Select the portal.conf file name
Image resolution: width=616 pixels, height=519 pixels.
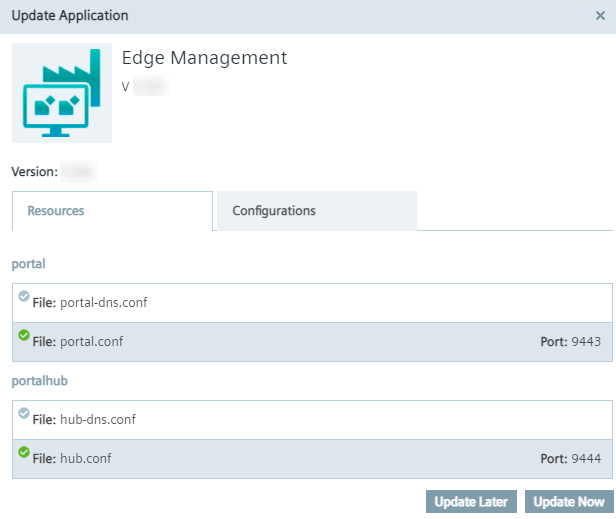[x=92, y=342]
